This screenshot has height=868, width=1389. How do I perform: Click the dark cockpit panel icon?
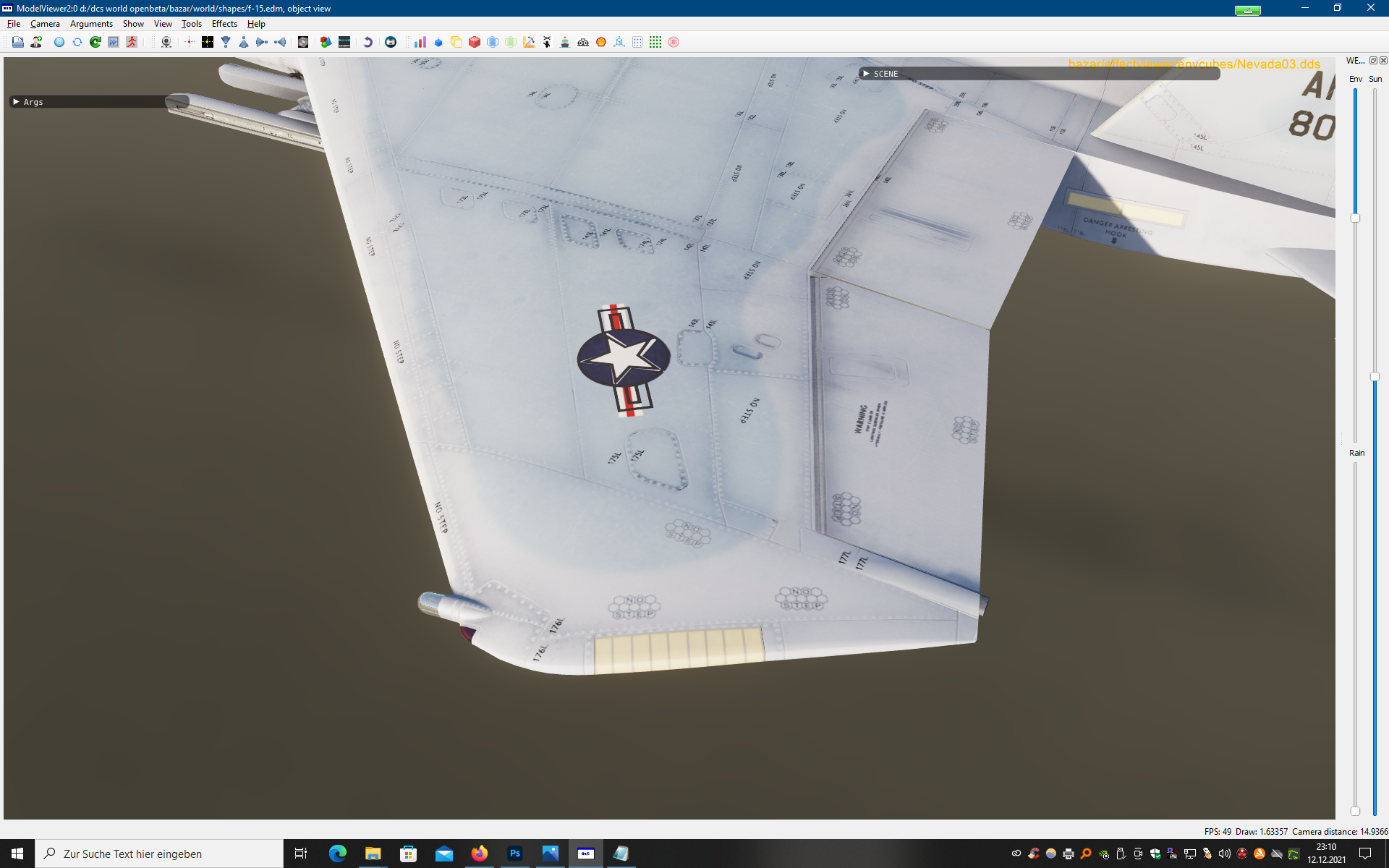(x=344, y=42)
